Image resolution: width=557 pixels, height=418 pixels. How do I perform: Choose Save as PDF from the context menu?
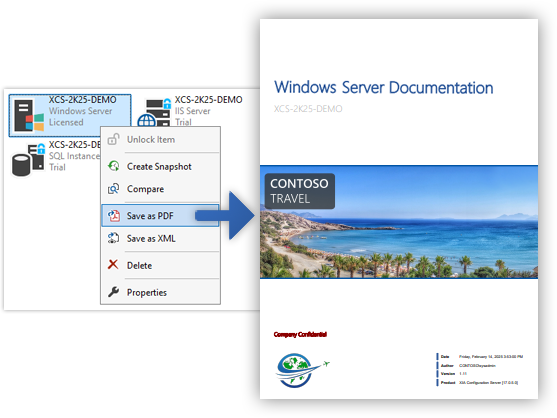(160, 216)
